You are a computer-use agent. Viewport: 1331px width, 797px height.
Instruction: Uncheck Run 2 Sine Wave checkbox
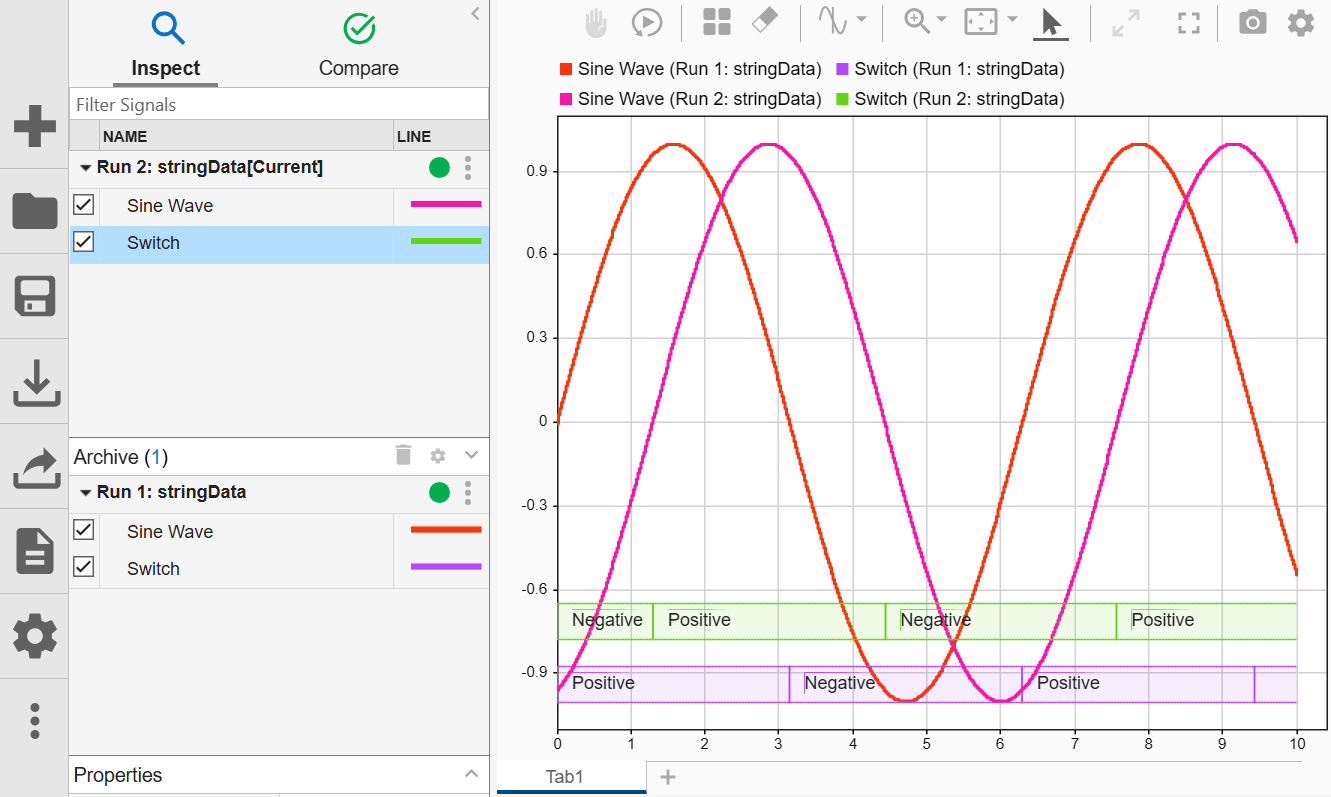tap(84, 205)
